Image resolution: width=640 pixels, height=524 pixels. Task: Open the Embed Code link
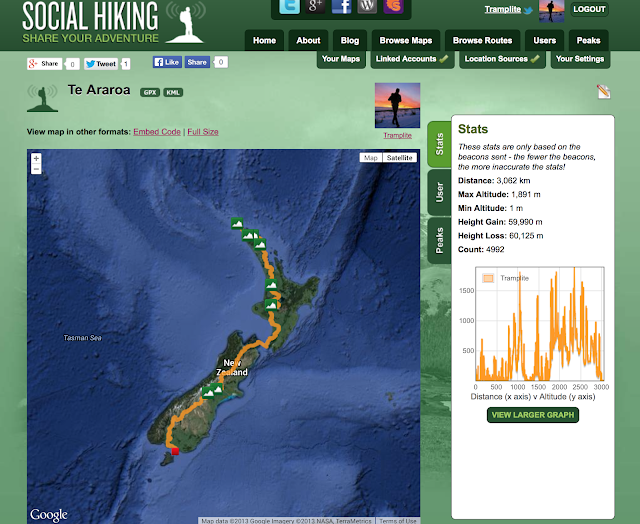point(157,132)
